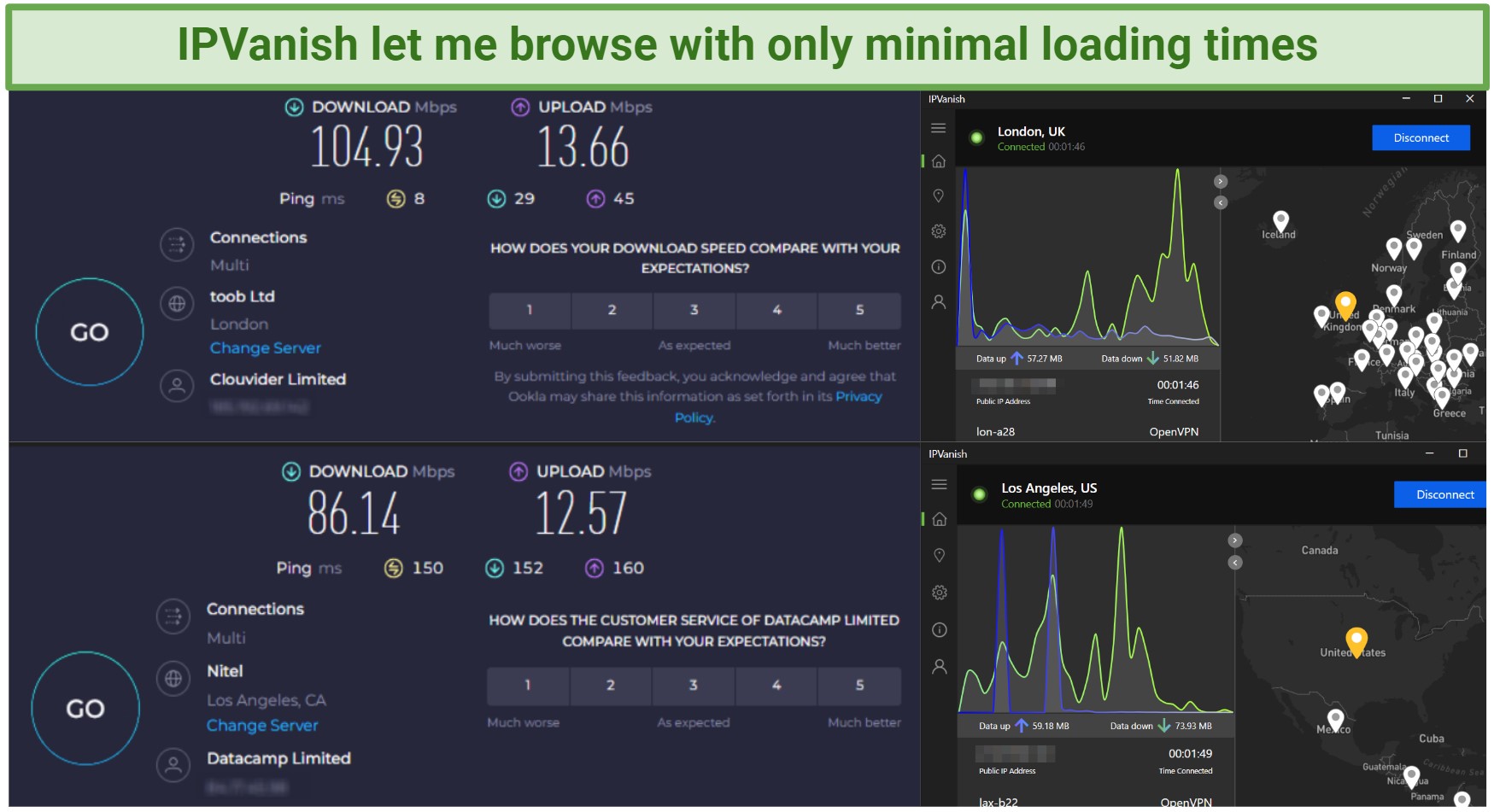
Task: Open hamburger menu in Los Angeles IPVanish window
Action: tap(939, 484)
